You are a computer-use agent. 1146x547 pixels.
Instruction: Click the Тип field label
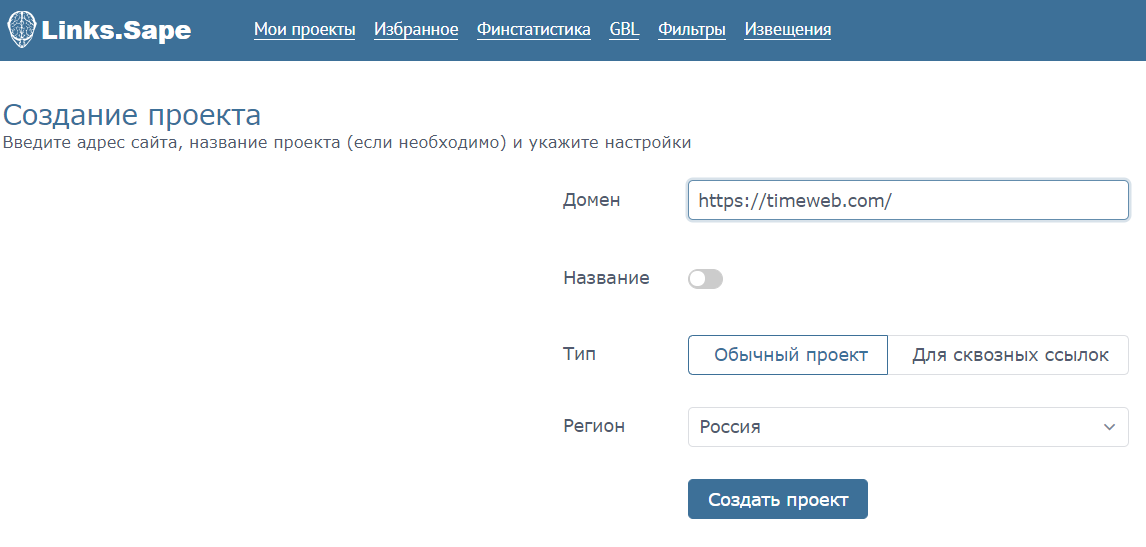click(580, 353)
